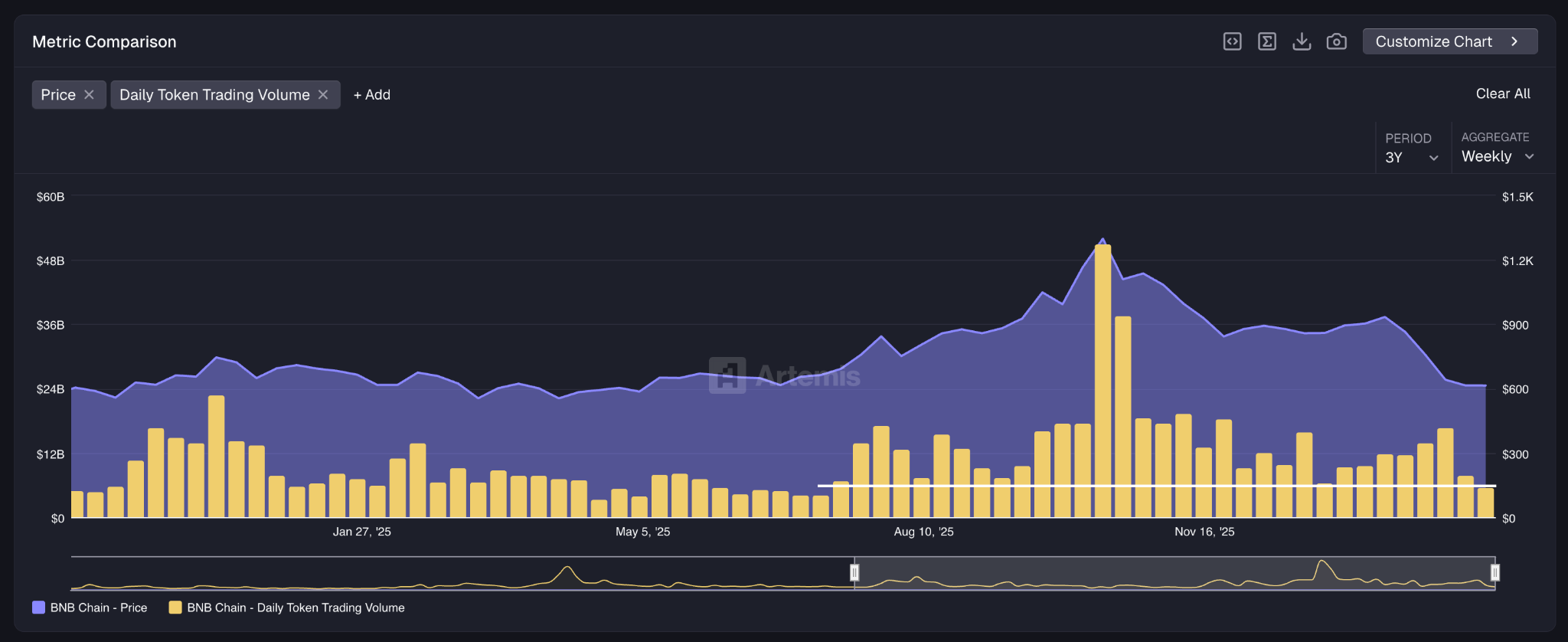
Task: Take a chart screenshot with camera icon
Action: click(1337, 41)
